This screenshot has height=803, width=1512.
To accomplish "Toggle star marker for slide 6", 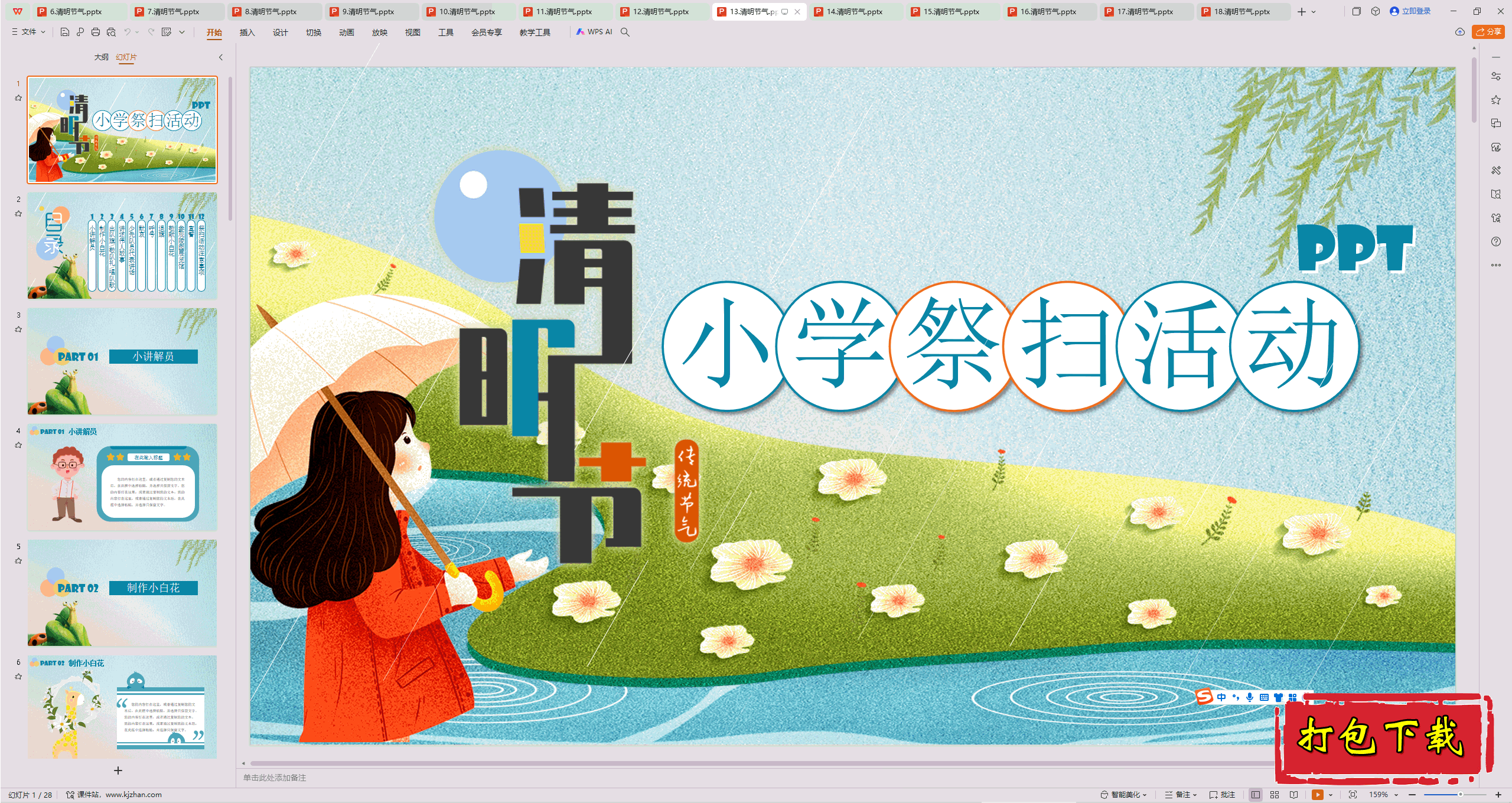I will click(18, 677).
